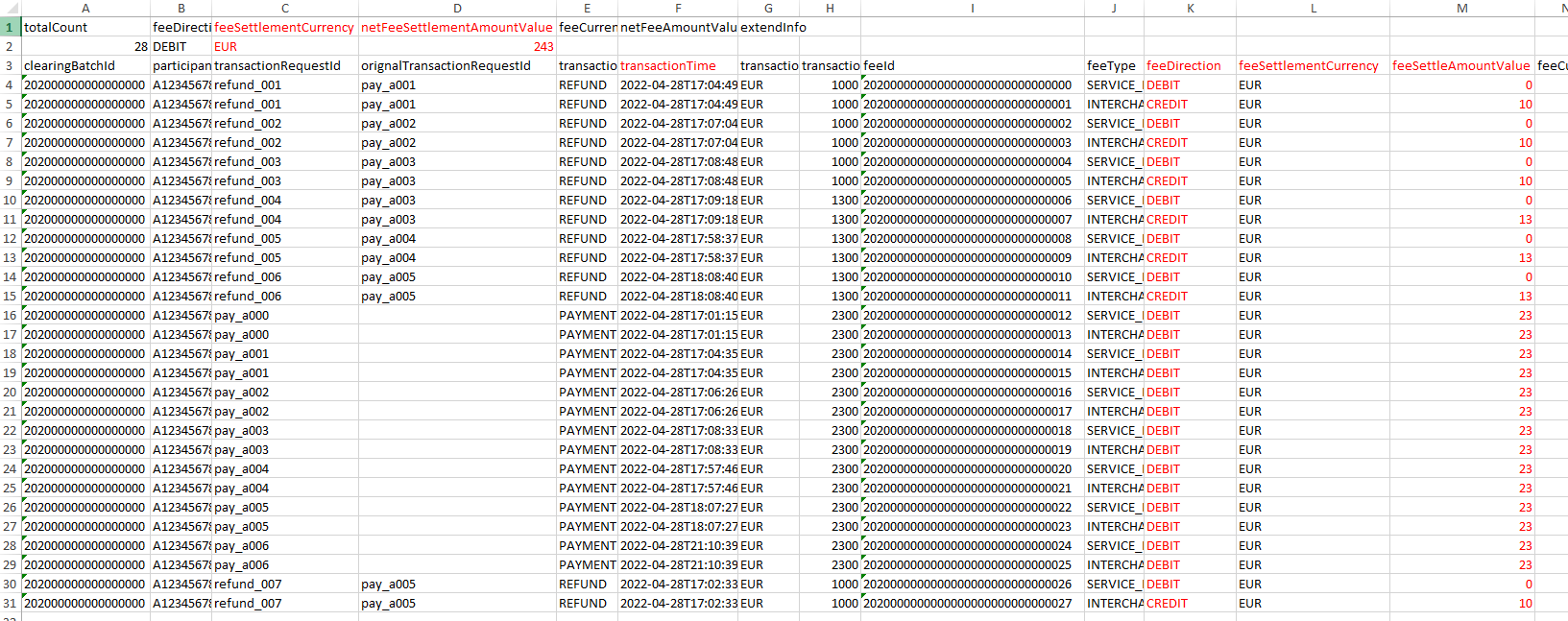Select INTERCHA feeType cell in row 13
This screenshot has height=621, width=1568.
[x=1114, y=257]
